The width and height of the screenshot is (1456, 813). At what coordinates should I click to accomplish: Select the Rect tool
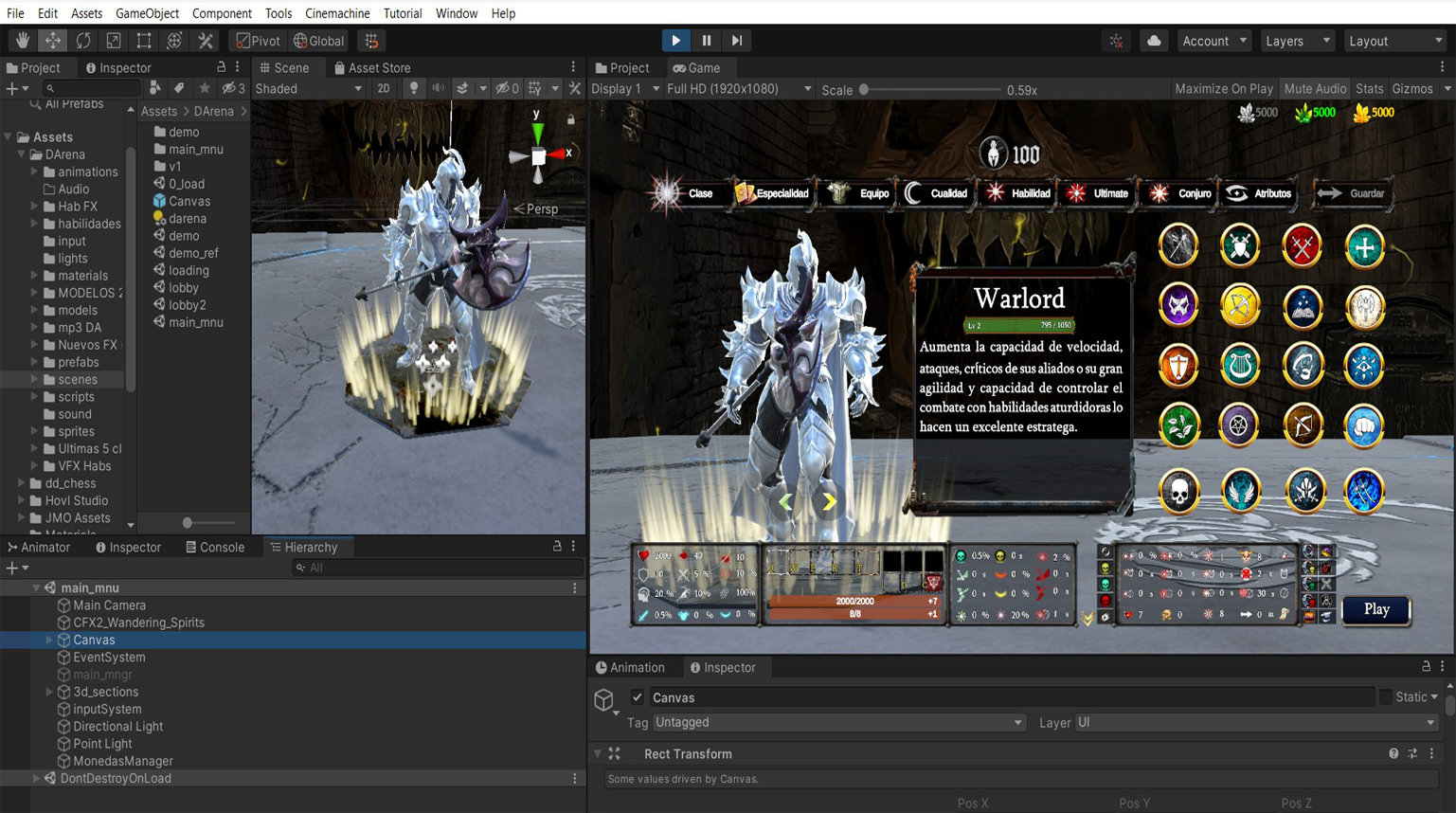(x=144, y=41)
